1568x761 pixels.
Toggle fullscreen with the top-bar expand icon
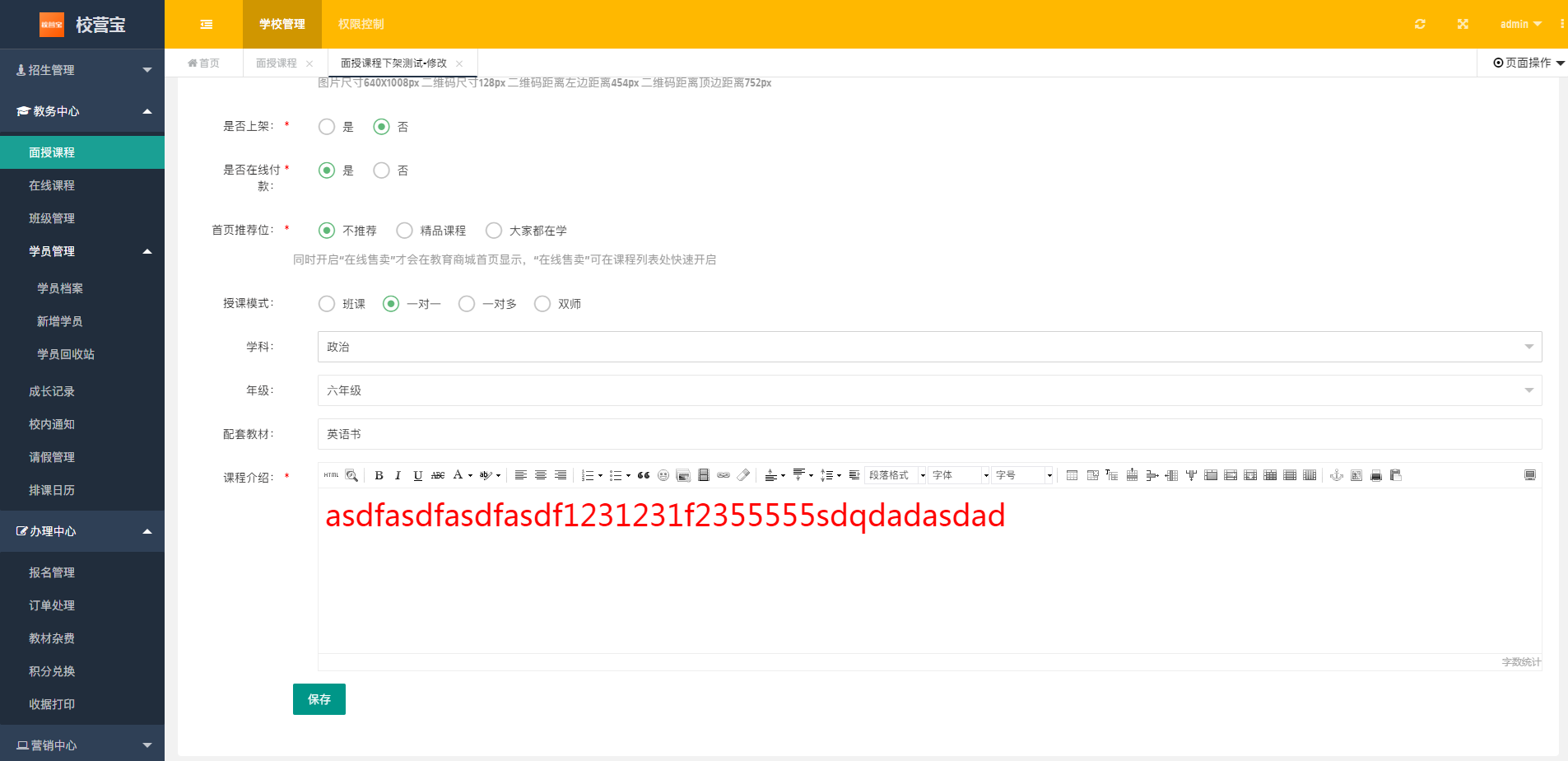pos(1463,24)
